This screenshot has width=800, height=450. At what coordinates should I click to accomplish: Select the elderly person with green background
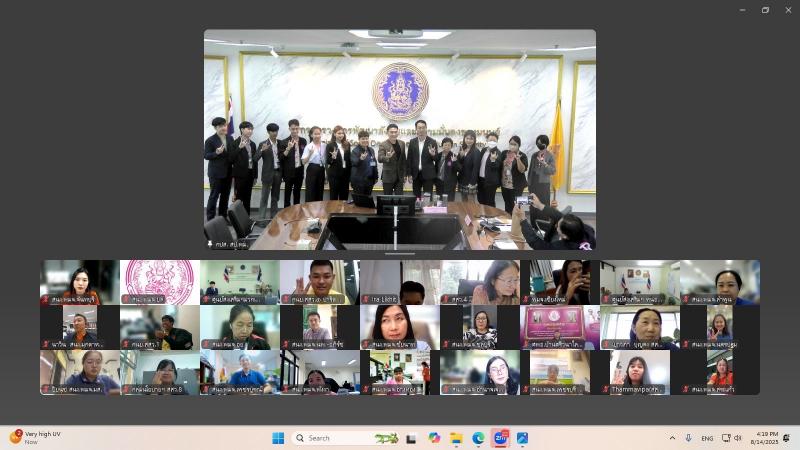[560, 372]
